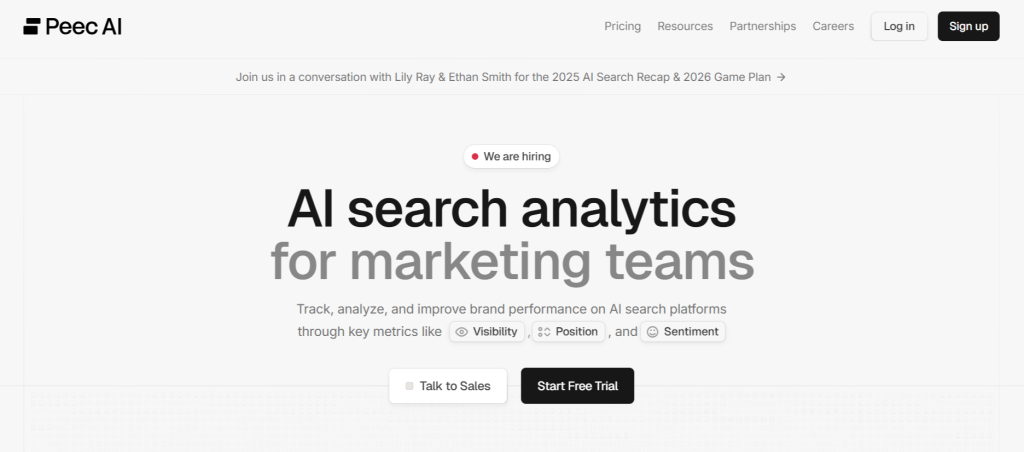Click the Position metric icon

click(x=544, y=332)
